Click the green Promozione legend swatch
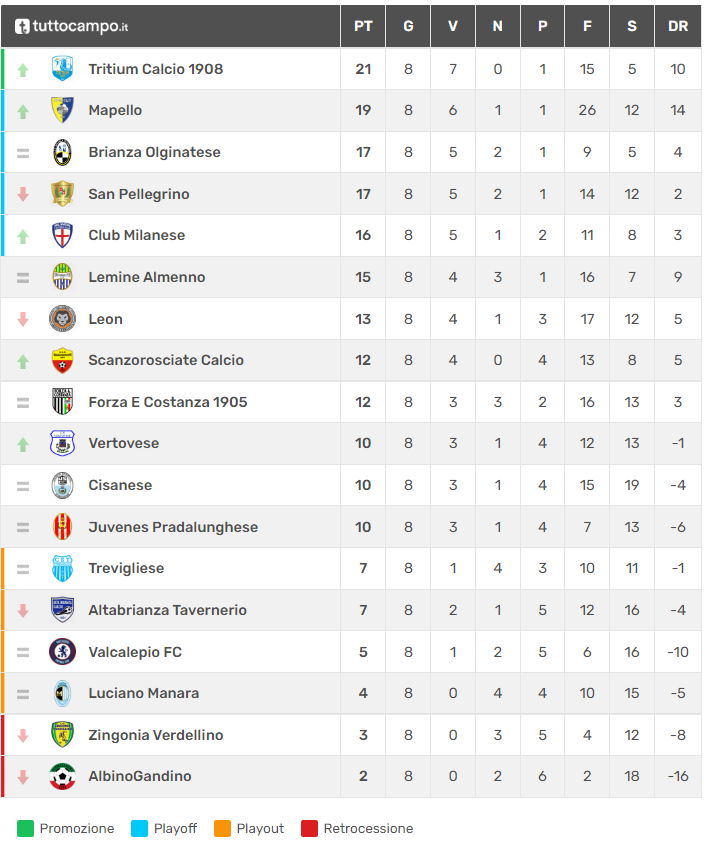This screenshot has height=843, width=707. coord(25,828)
